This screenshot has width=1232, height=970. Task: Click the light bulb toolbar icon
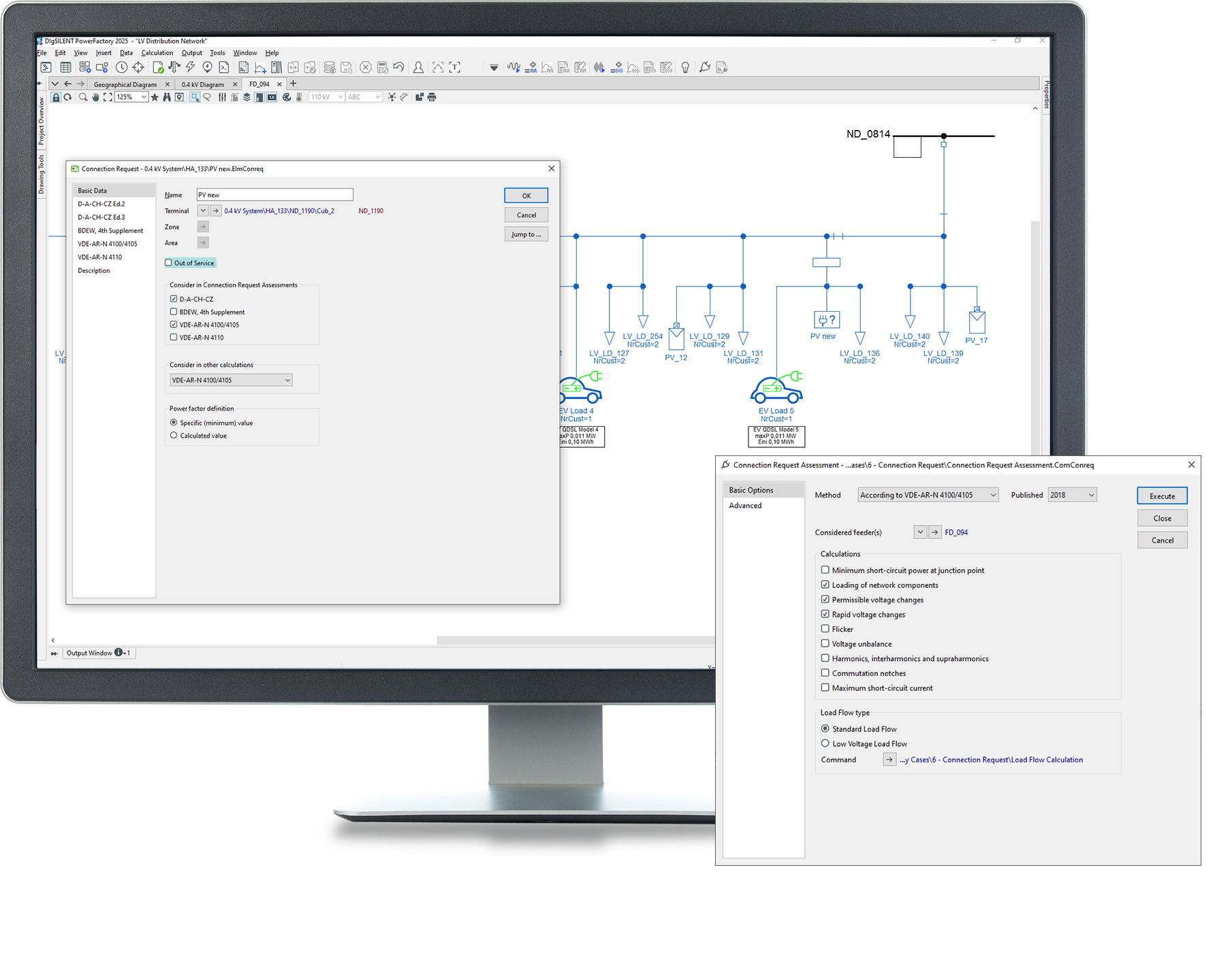tap(685, 67)
